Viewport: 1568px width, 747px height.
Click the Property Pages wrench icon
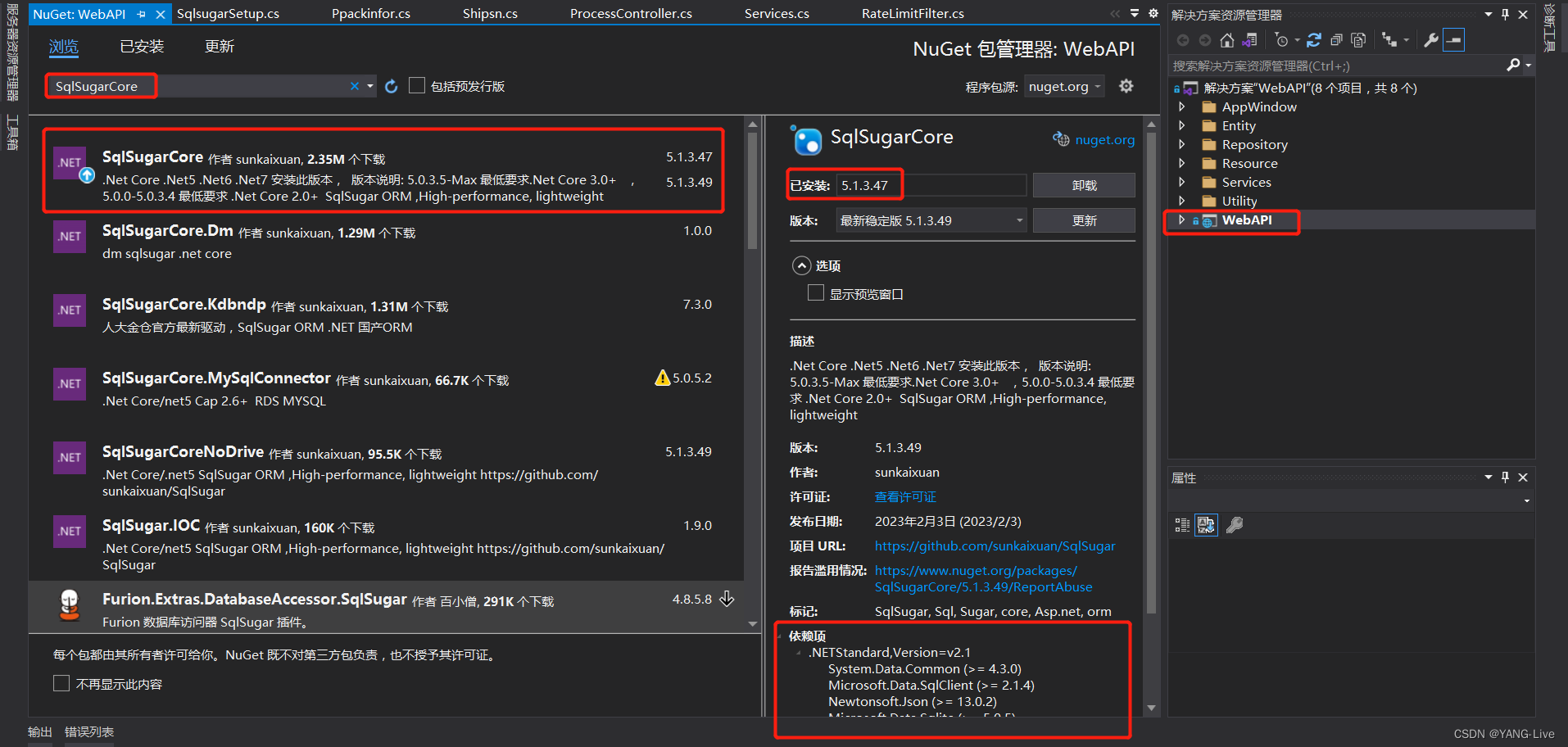pyautogui.click(x=1235, y=525)
